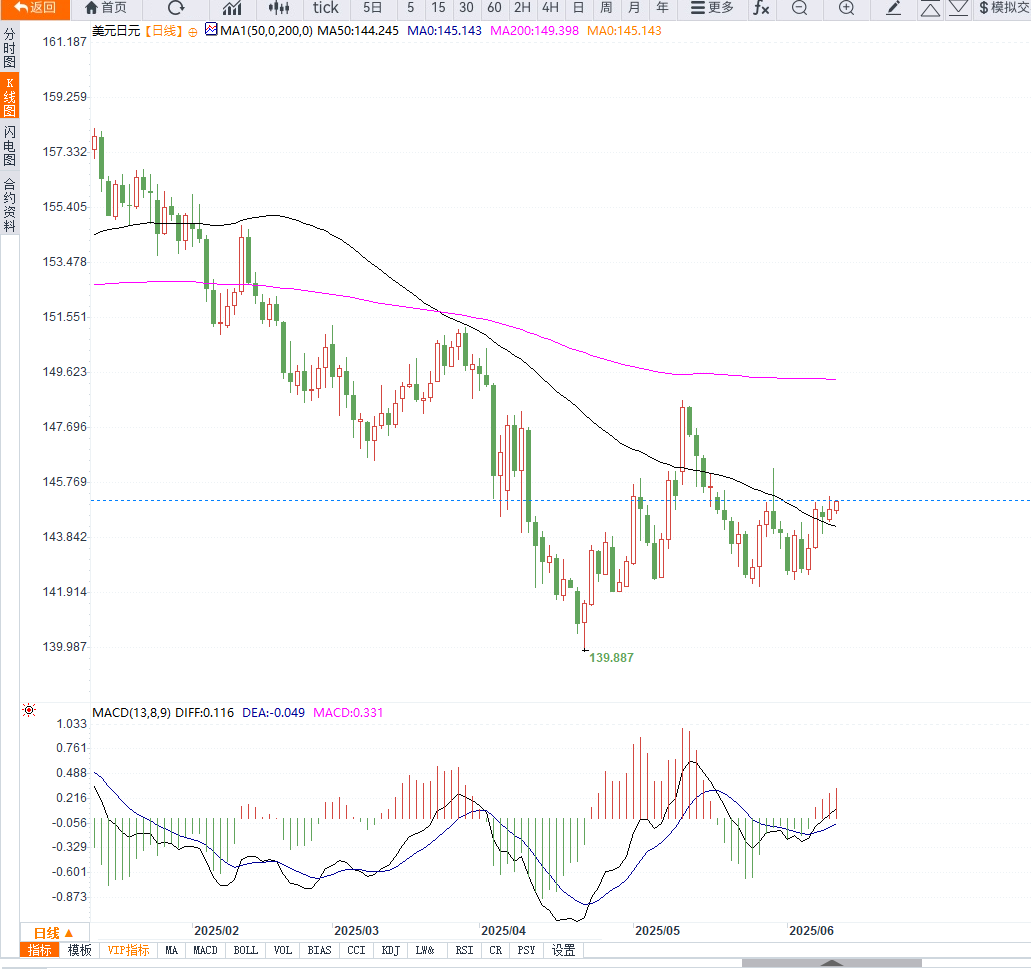Select the 日 daily timeframe
This screenshot has height=969, width=1031.
[579, 8]
